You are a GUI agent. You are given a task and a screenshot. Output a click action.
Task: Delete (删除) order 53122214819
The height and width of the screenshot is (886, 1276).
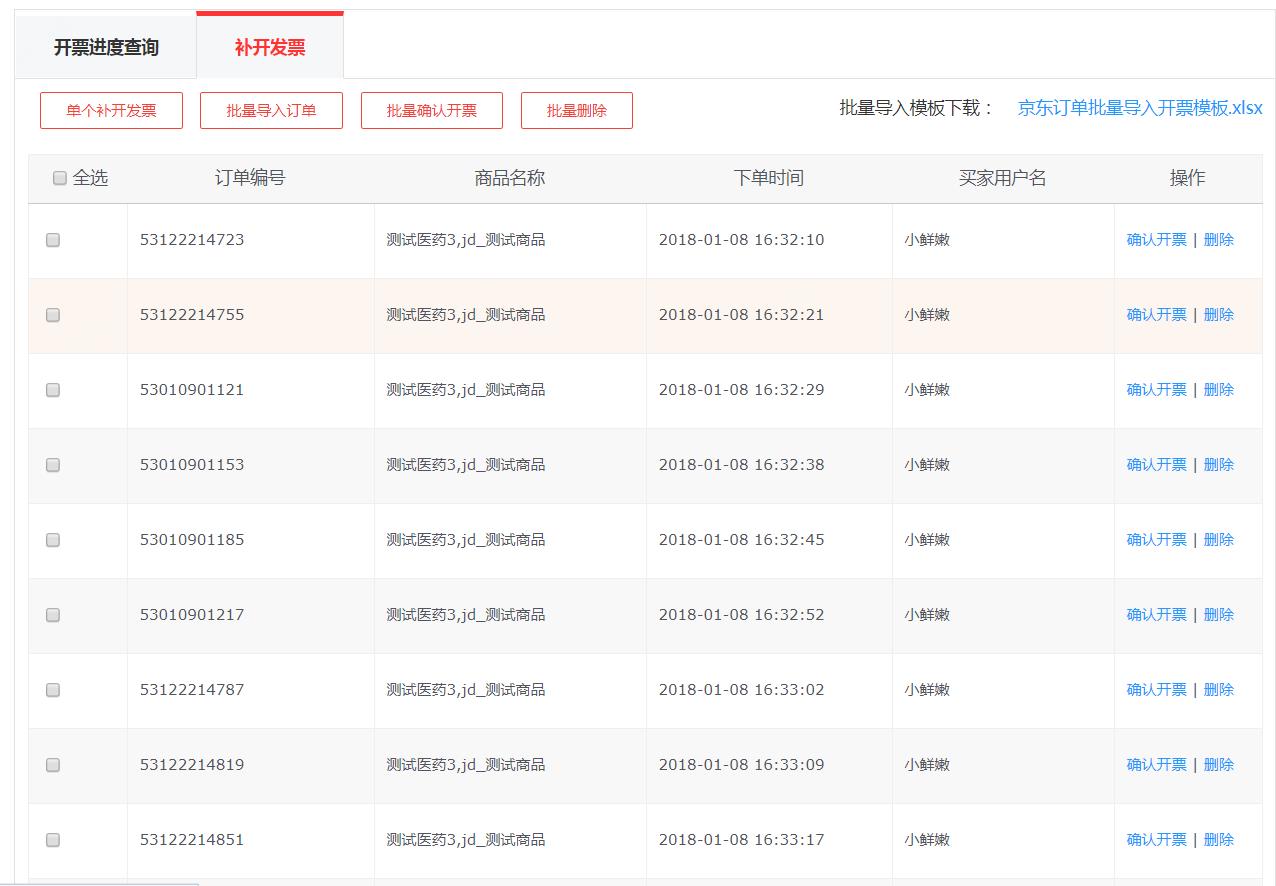pos(1218,765)
